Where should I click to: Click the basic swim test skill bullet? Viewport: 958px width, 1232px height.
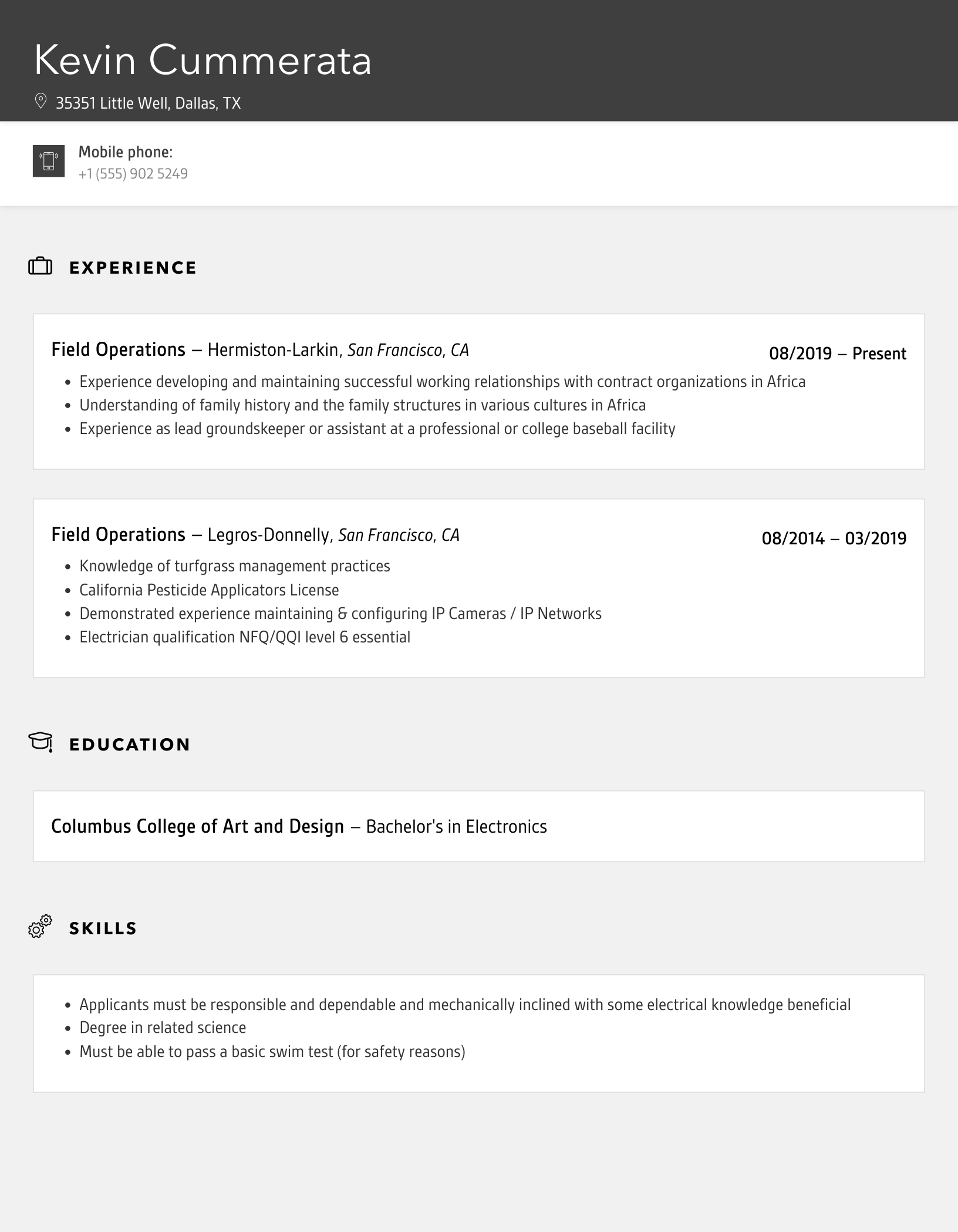click(272, 1052)
